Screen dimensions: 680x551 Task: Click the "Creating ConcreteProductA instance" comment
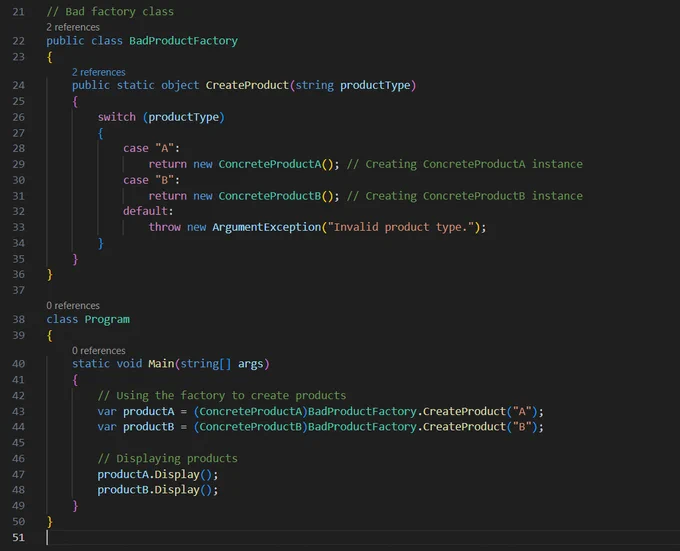[464, 164]
